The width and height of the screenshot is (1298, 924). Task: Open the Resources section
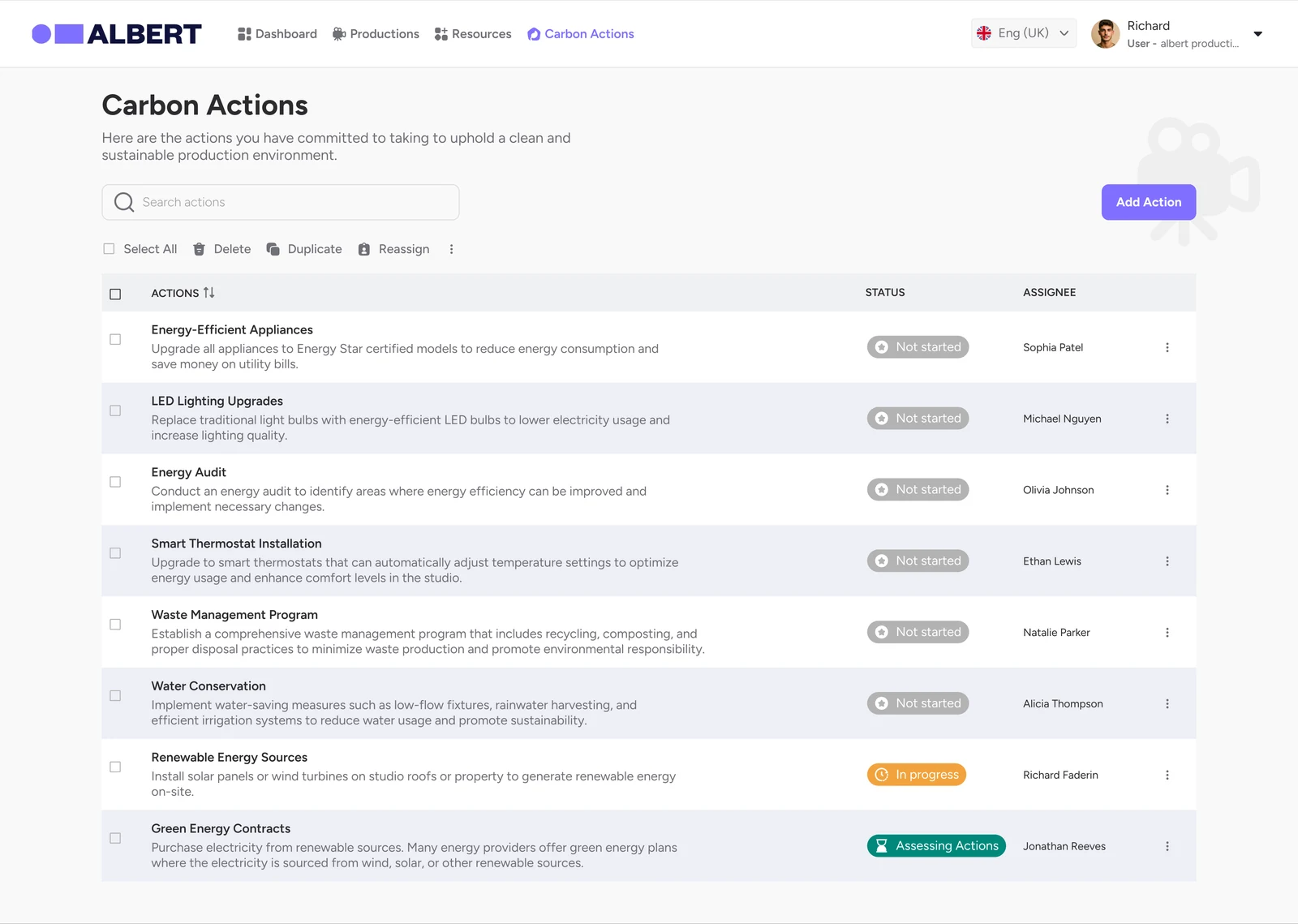[x=473, y=34]
